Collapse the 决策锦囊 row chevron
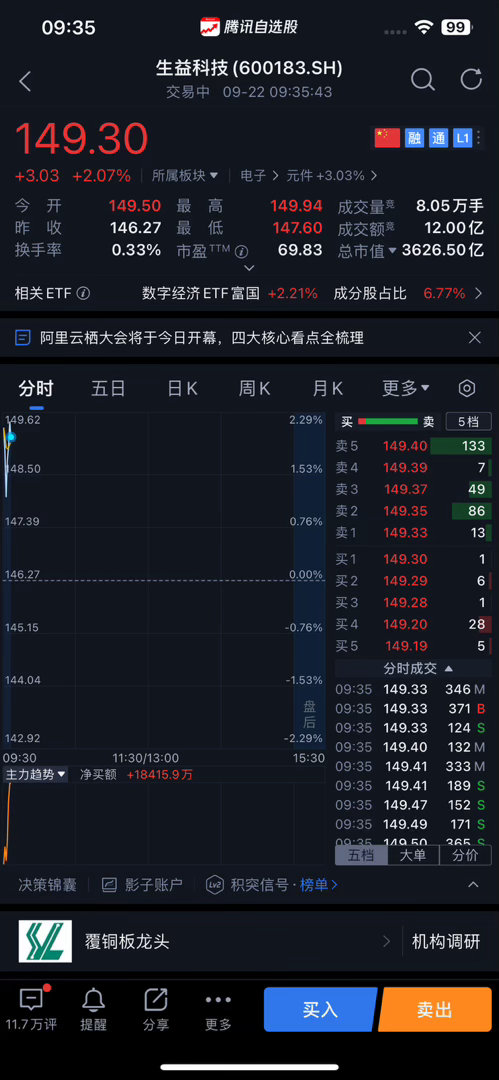 (x=473, y=884)
